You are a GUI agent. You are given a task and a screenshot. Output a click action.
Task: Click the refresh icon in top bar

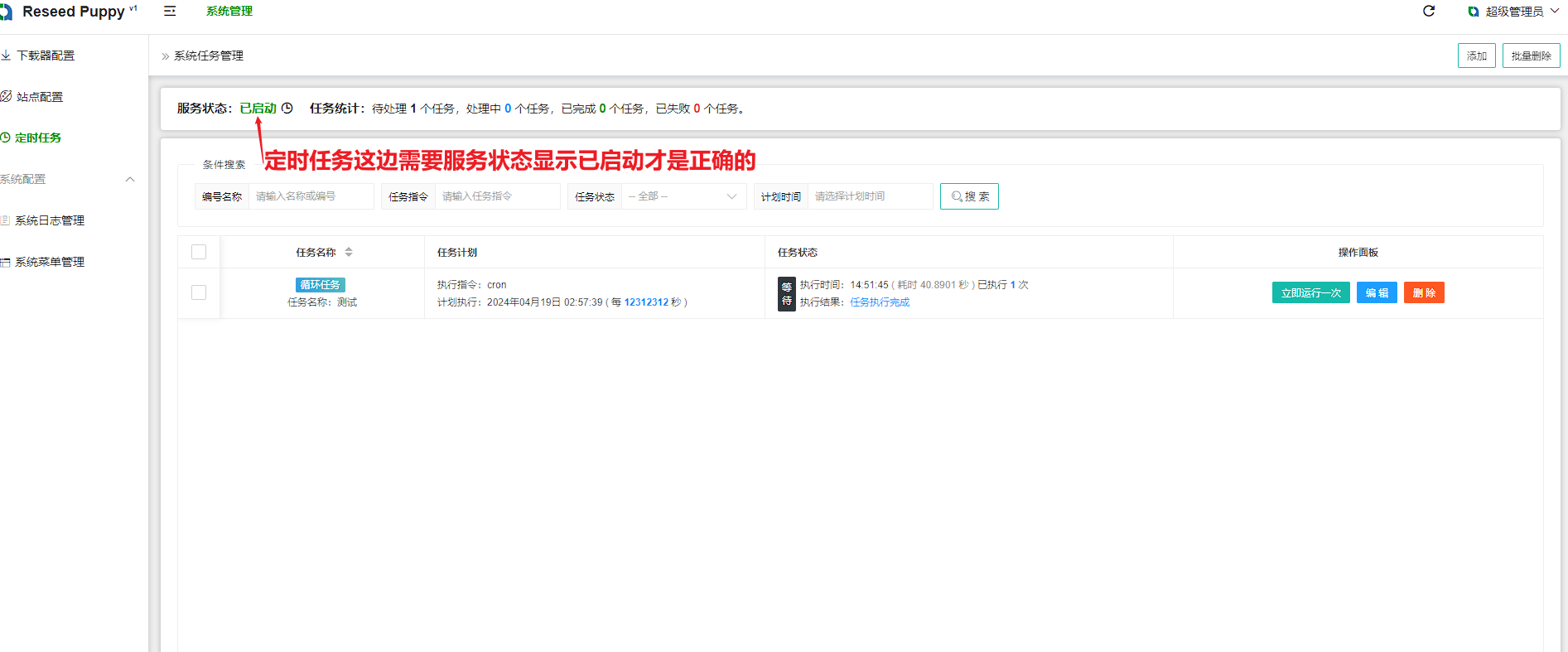click(1429, 11)
